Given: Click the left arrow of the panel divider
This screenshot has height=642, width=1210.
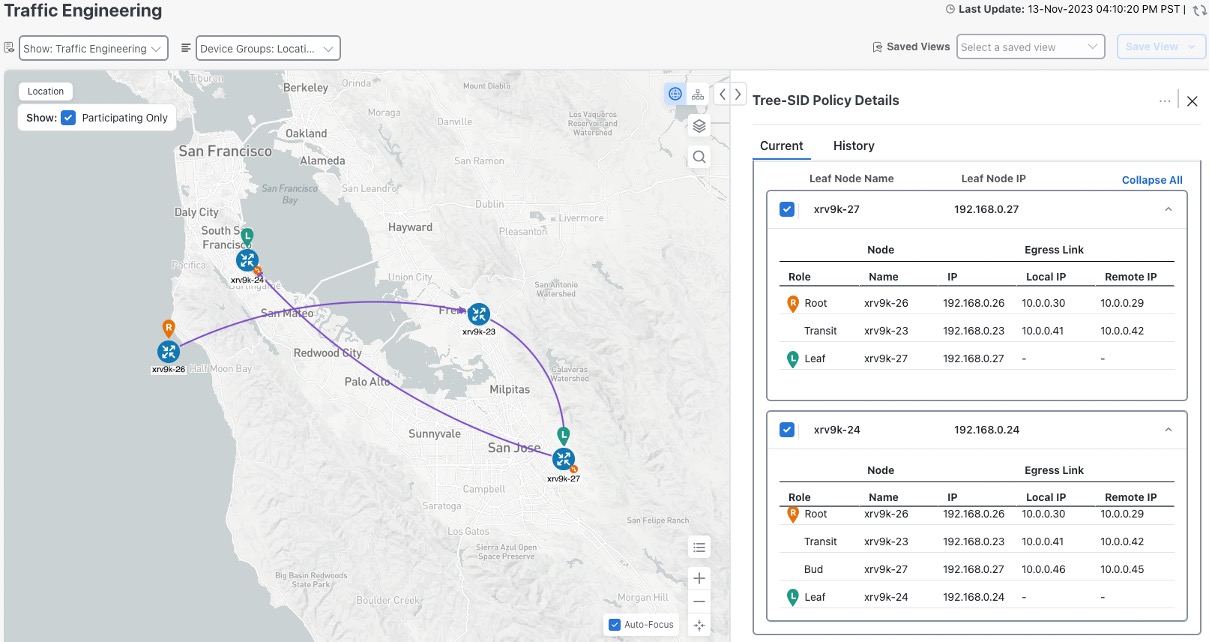Looking at the screenshot, I should click(x=722, y=94).
